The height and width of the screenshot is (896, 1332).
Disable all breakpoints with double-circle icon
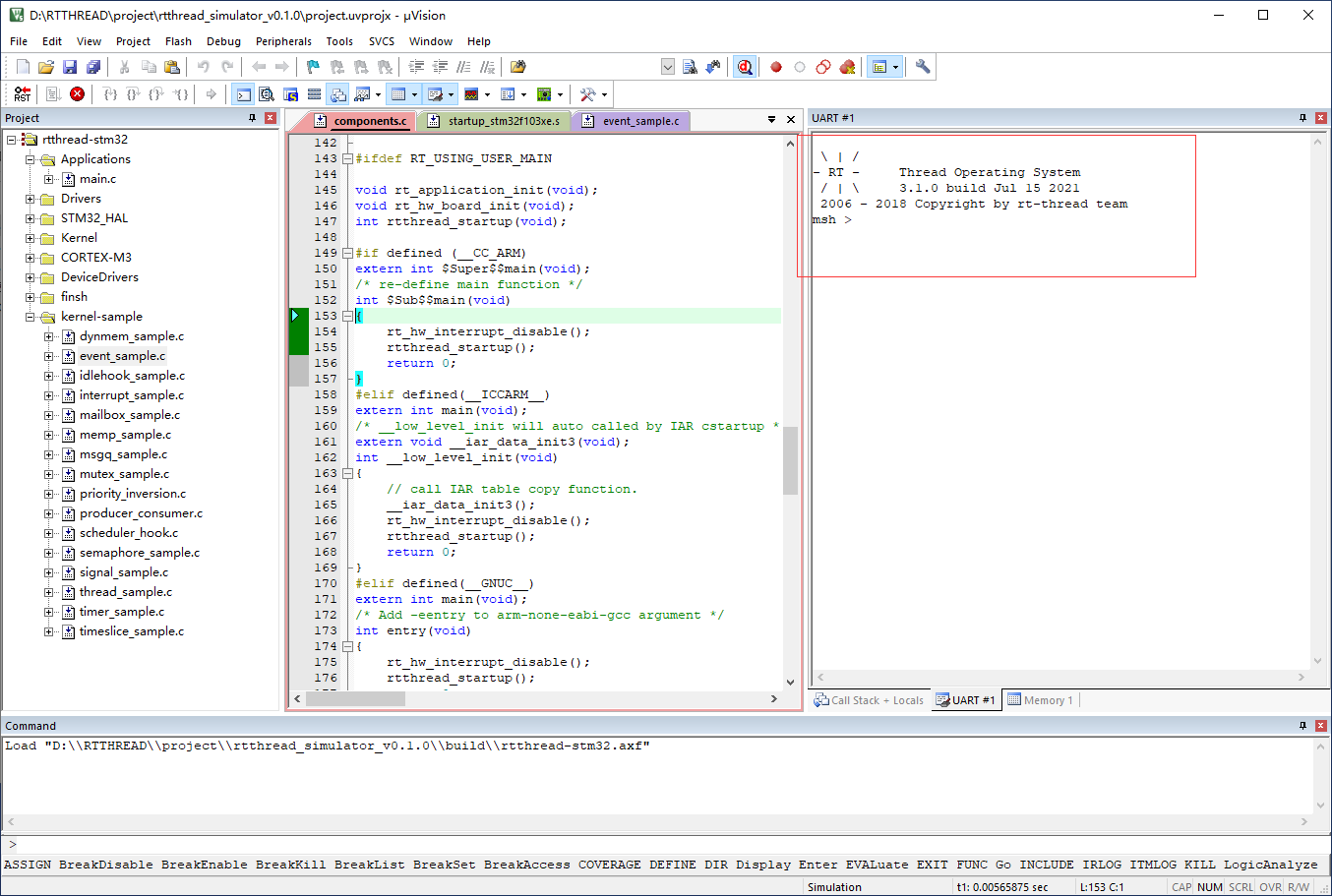(823, 67)
